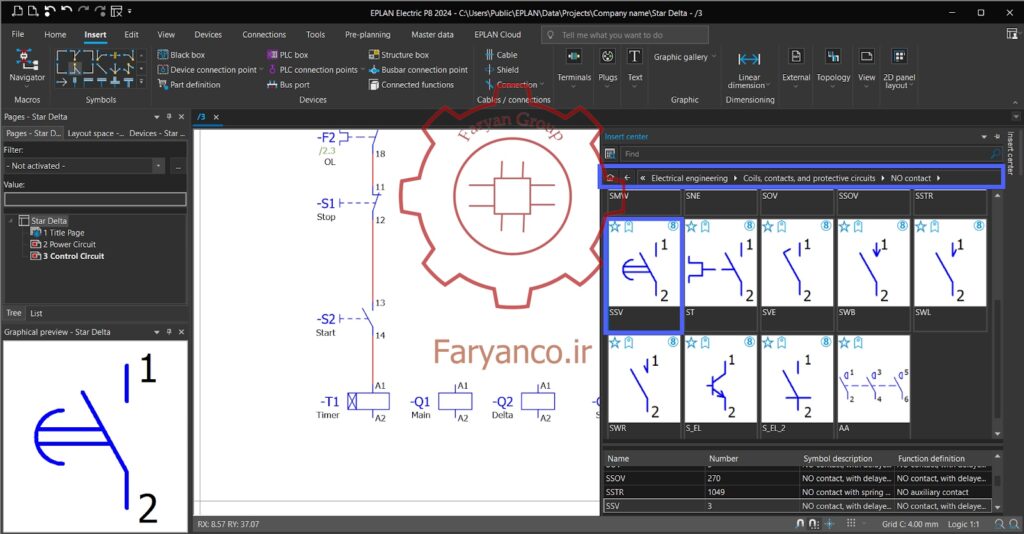Toggle favorite star on SVE symbol
Screen dimensions: 1024x534
pyautogui.click(x=768, y=227)
